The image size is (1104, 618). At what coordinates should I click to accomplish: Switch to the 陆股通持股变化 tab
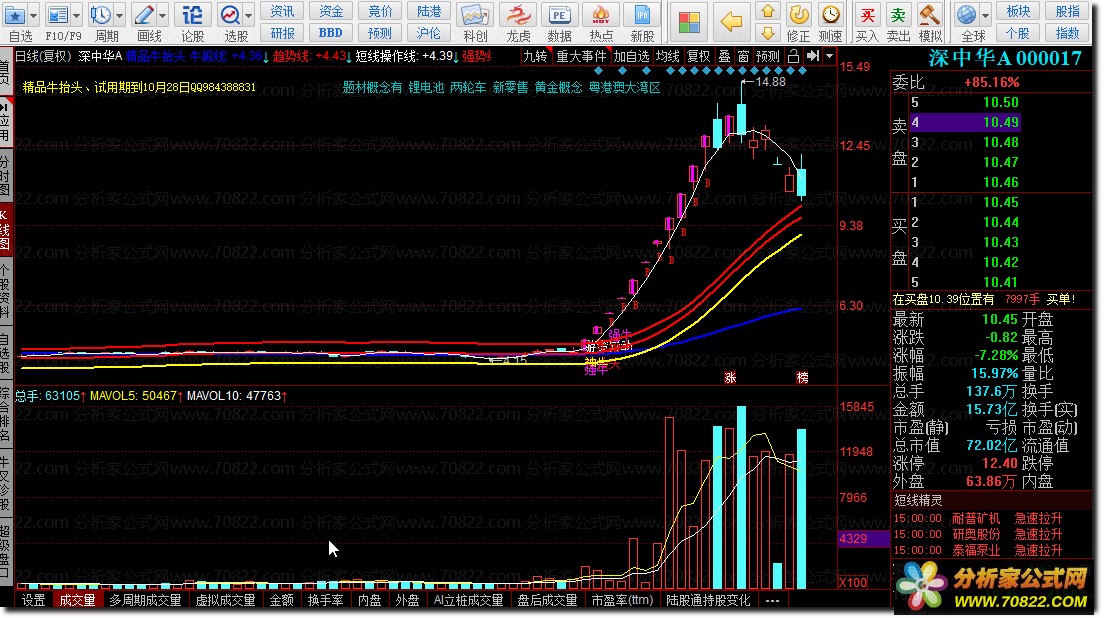click(708, 600)
